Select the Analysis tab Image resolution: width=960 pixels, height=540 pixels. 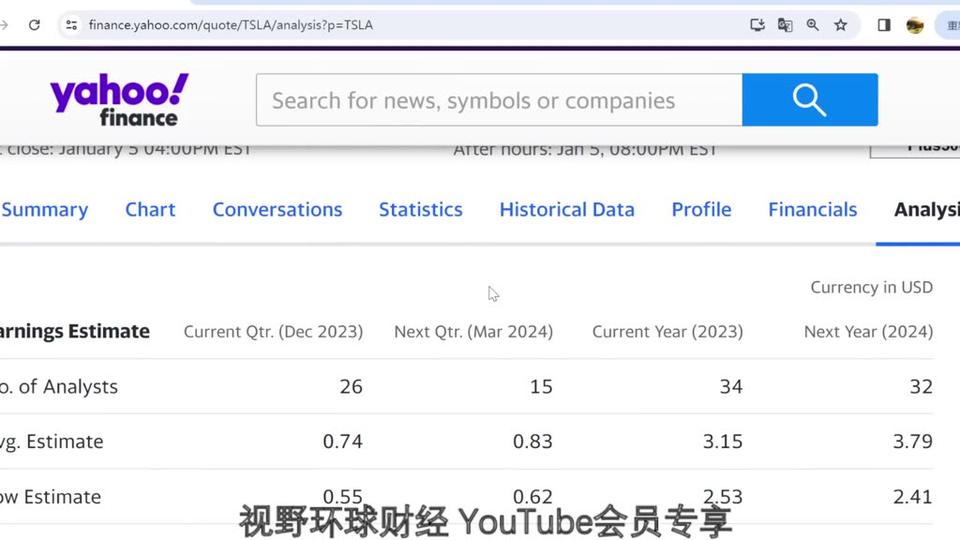point(927,210)
